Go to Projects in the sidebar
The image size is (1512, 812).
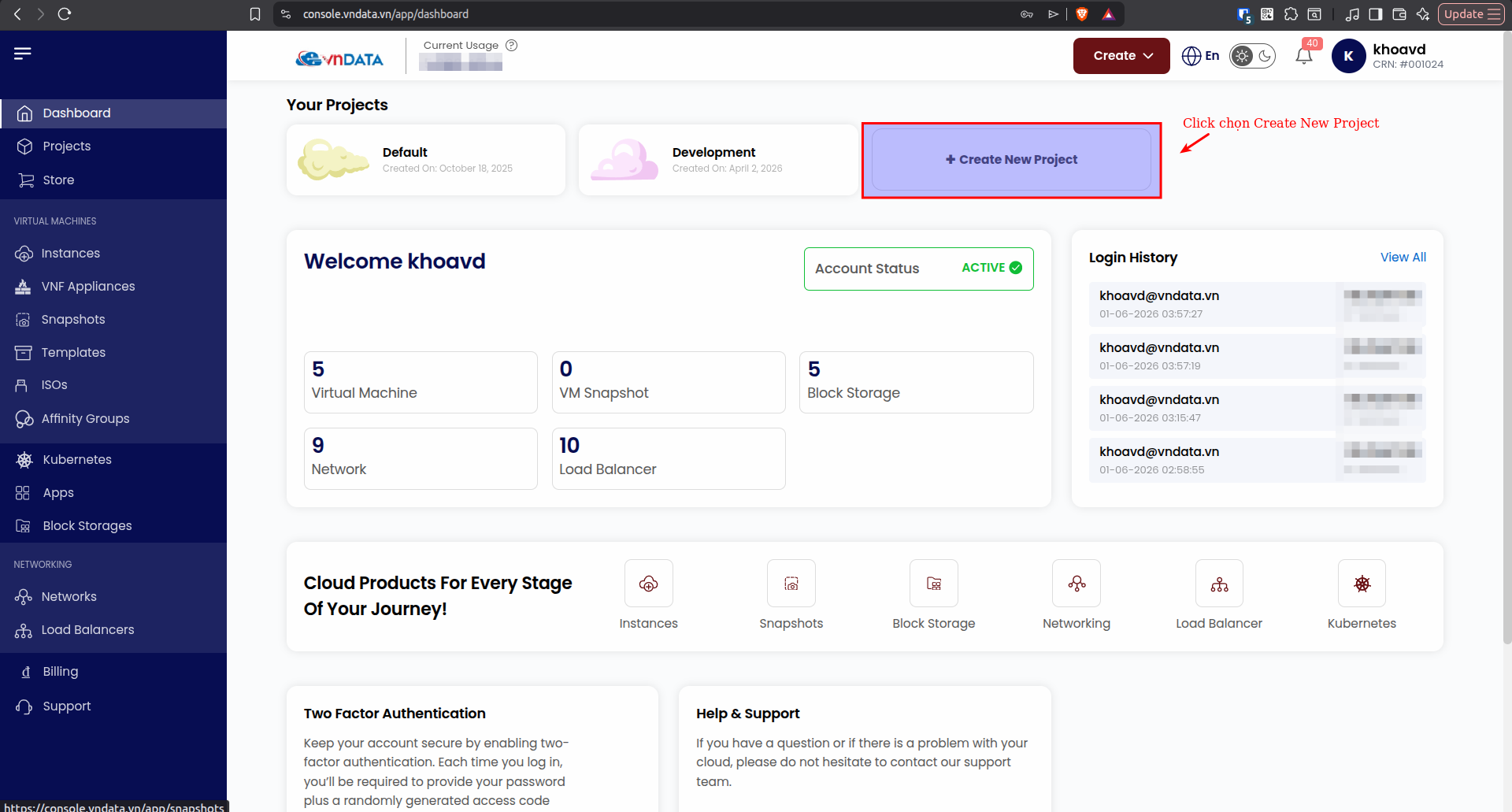[x=113, y=146]
